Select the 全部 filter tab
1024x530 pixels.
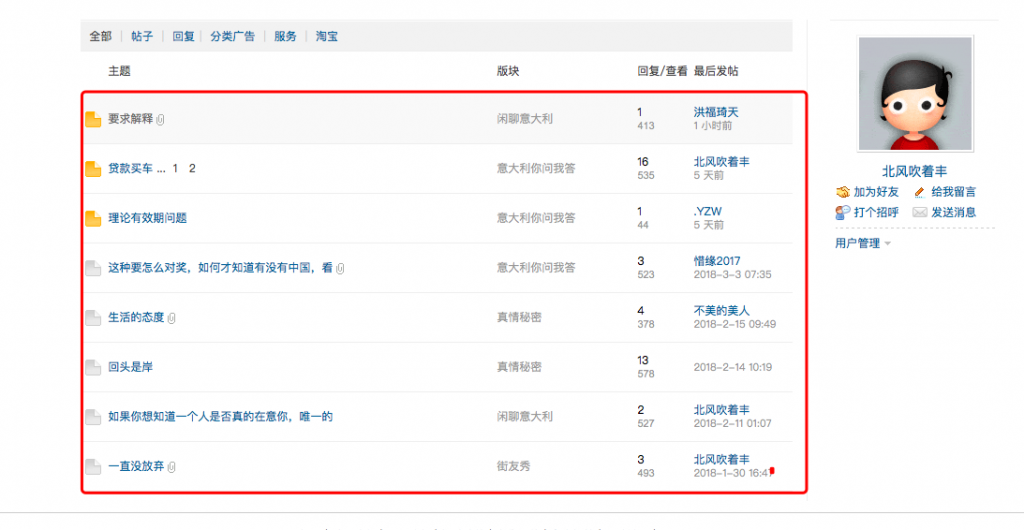(101, 37)
